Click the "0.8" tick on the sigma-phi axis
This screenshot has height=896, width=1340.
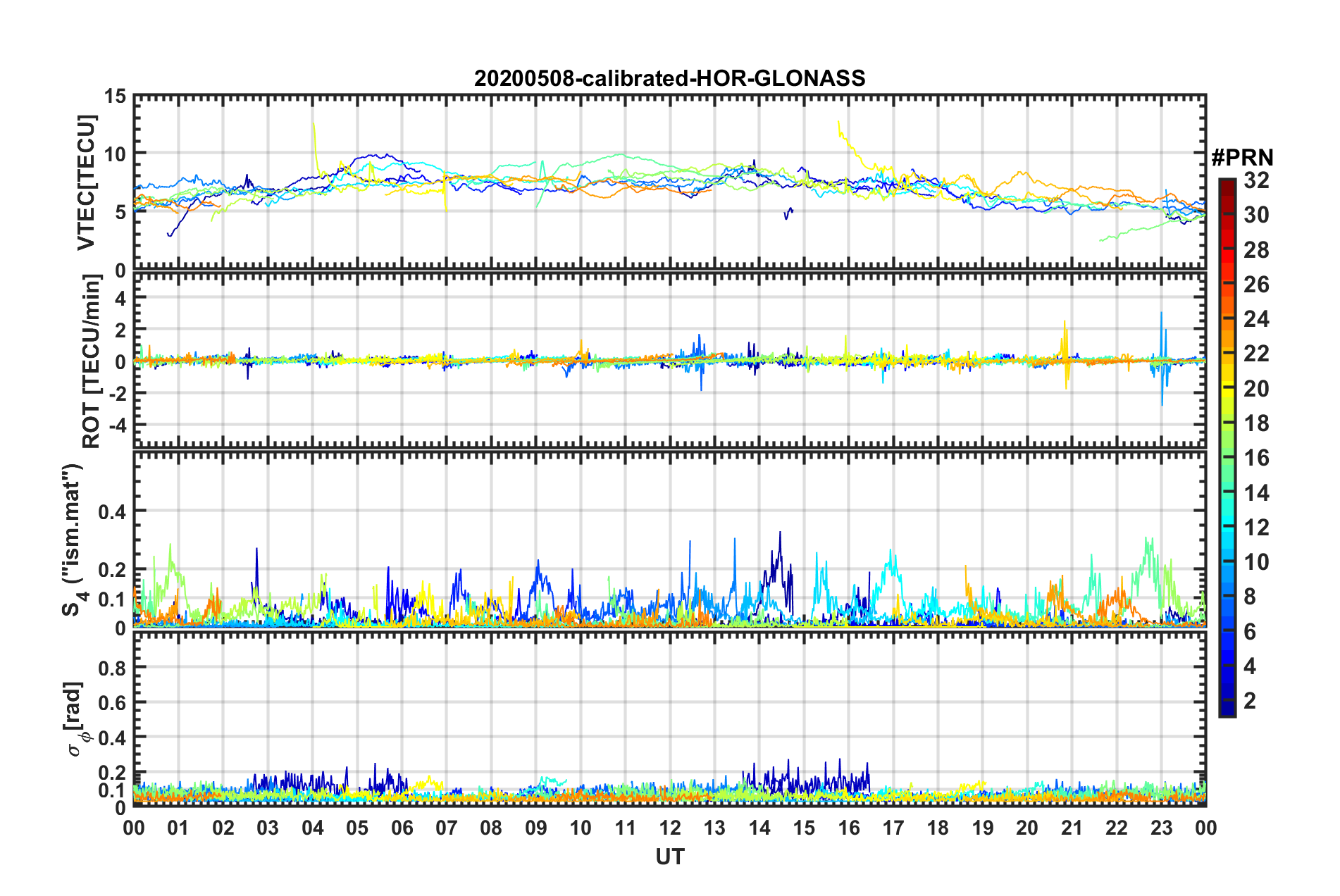click(112, 667)
